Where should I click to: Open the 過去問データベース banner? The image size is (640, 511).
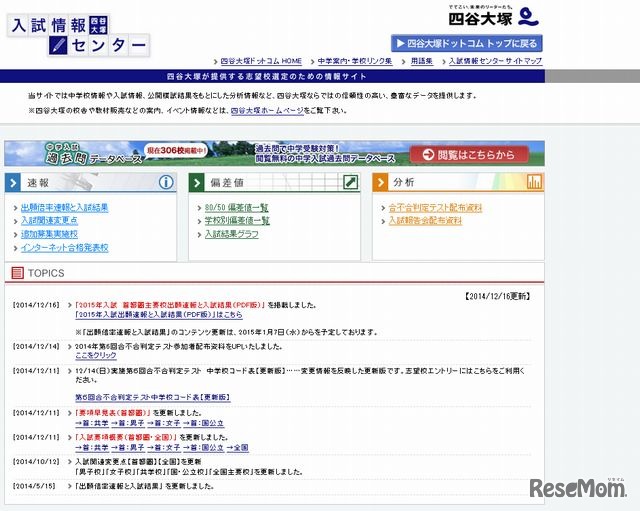(x=274, y=153)
